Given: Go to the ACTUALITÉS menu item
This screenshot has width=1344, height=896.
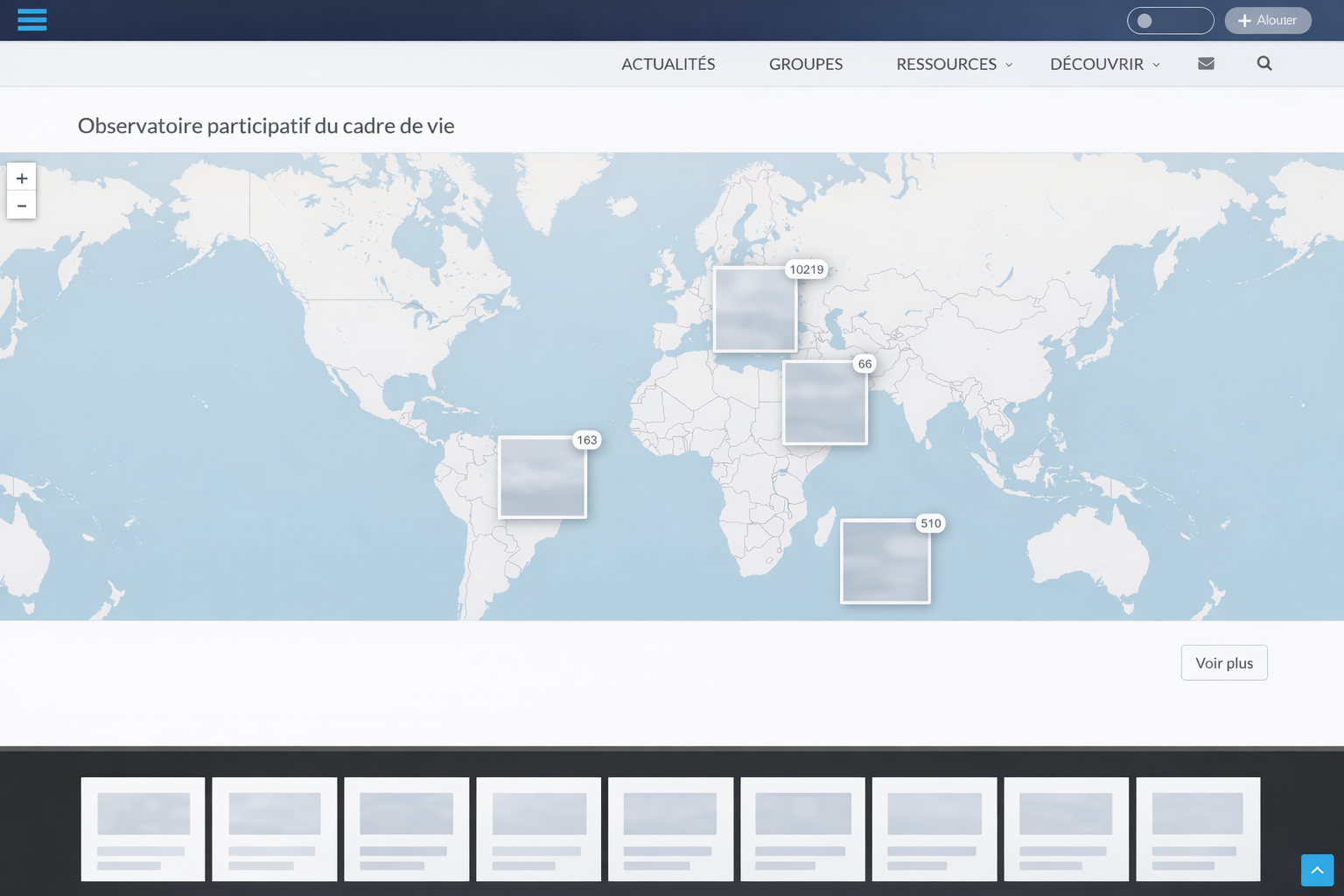Looking at the screenshot, I should point(668,63).
